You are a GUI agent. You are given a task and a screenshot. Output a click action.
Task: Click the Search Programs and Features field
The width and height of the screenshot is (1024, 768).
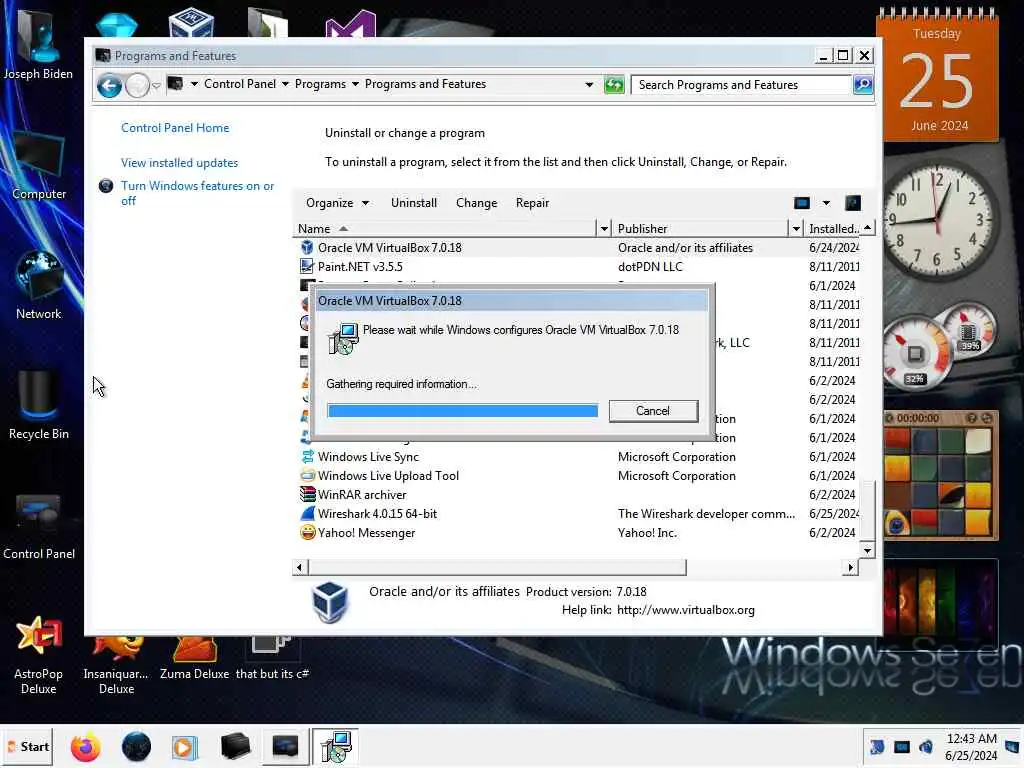pyautogui.click(x=742, y=85)
